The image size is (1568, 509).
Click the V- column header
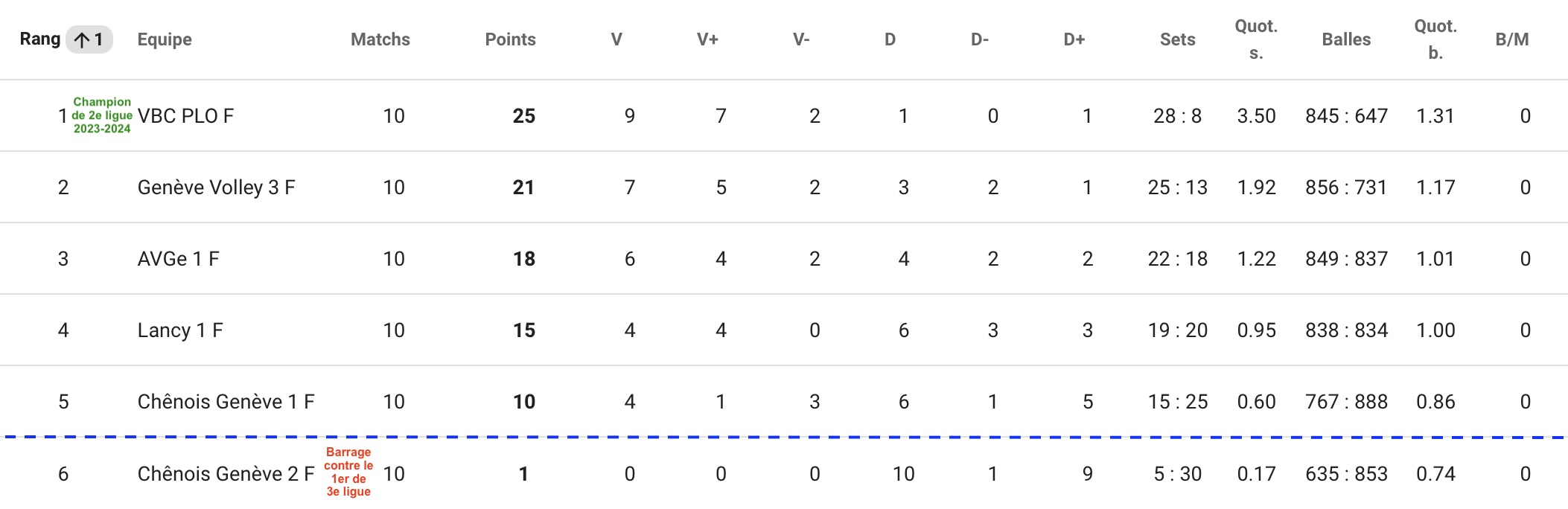pyautogui.click(x=801, y=39)
